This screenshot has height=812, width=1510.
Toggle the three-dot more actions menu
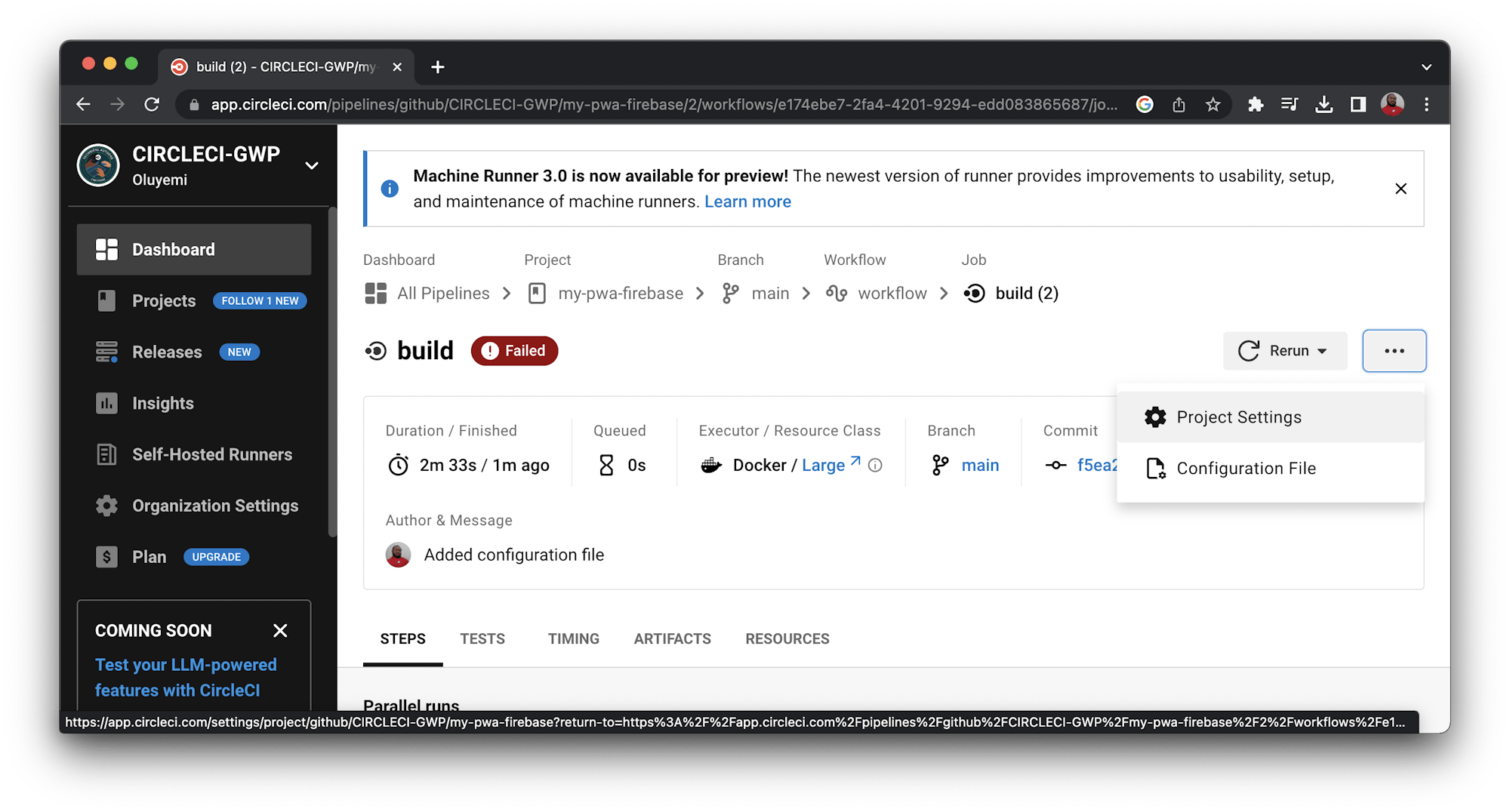(1394, 351)
